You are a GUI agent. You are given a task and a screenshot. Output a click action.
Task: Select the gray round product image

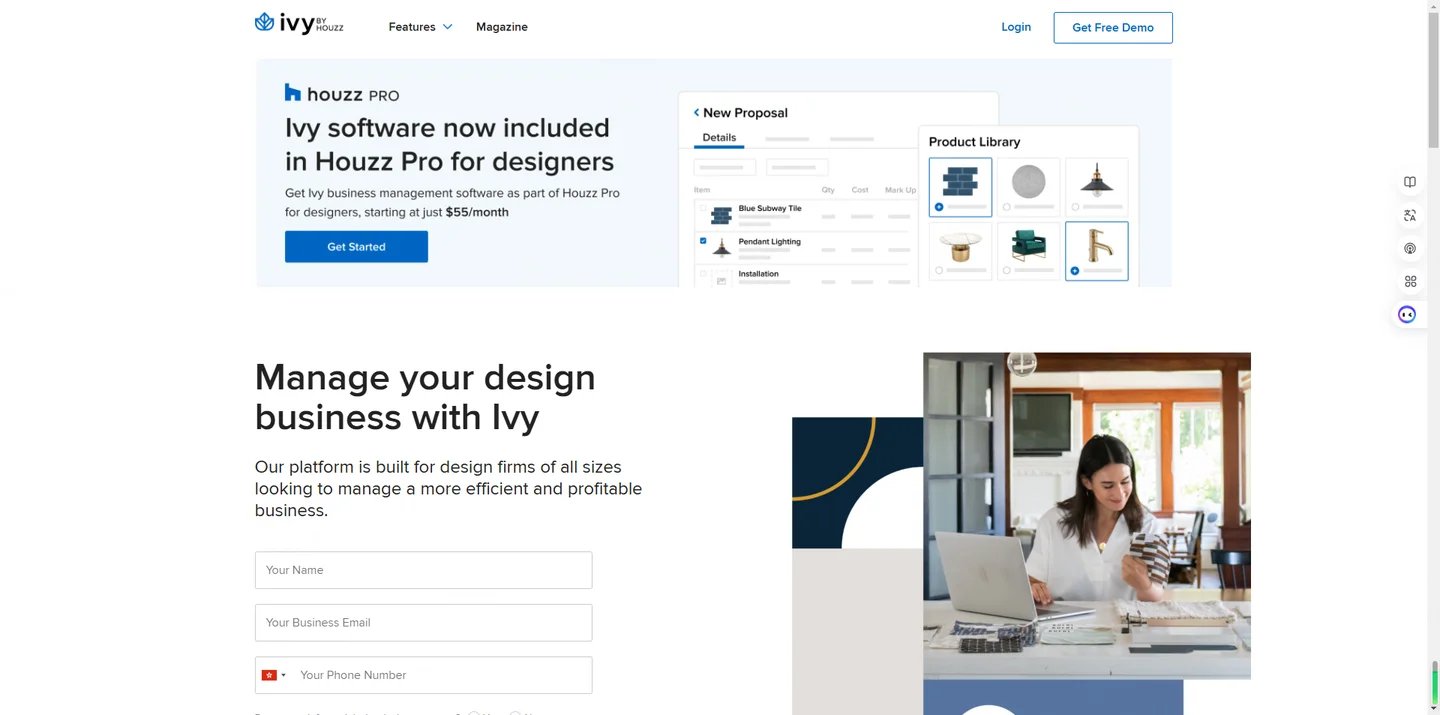point(1028,181)
